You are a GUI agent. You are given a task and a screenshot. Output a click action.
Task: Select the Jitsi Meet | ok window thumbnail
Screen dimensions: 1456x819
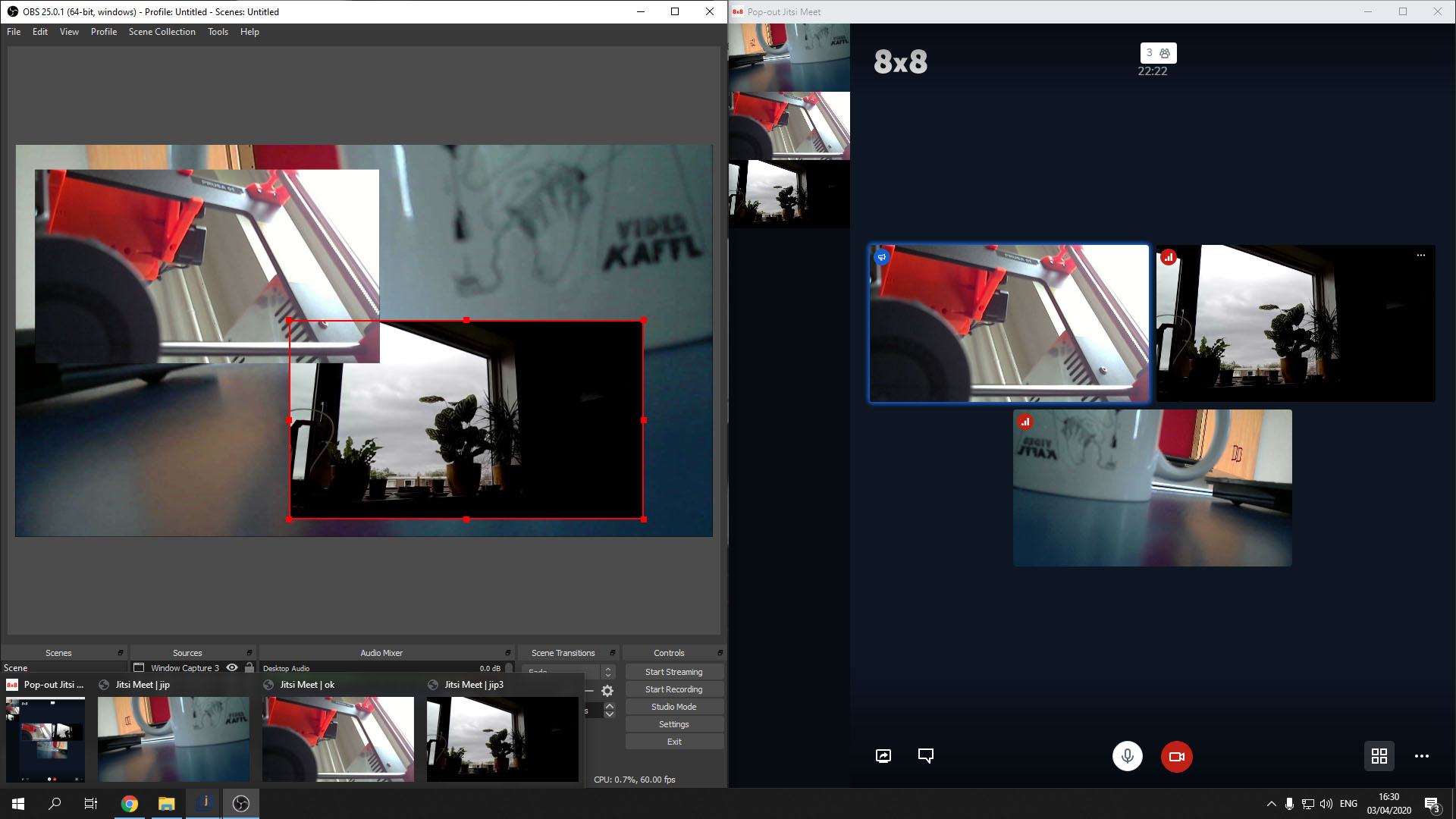[x=338, y=739]
